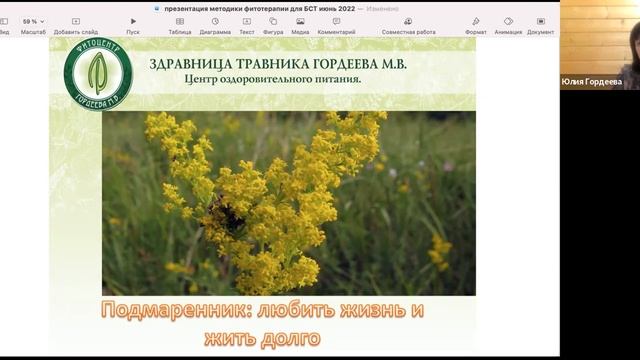Open the Вид view options icon

4,21
